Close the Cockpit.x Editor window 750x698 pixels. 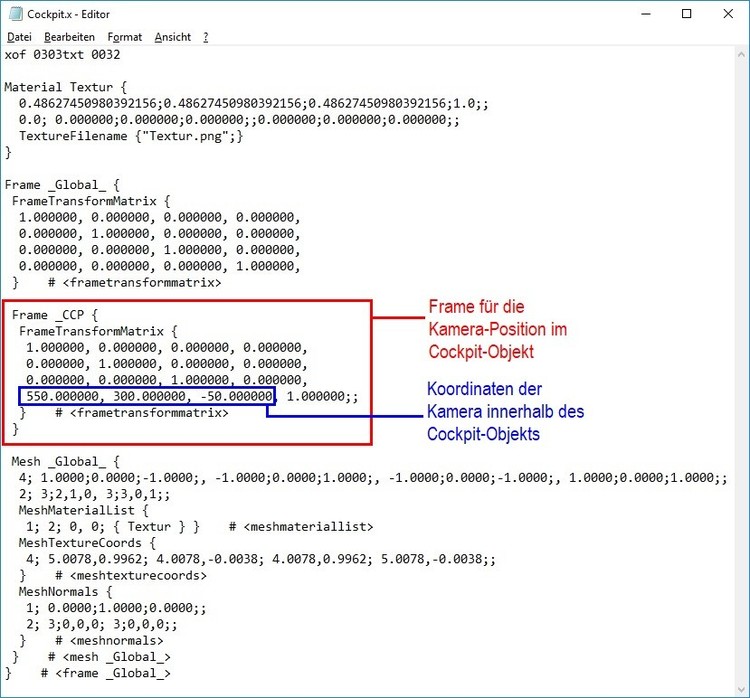pos(728,14)
